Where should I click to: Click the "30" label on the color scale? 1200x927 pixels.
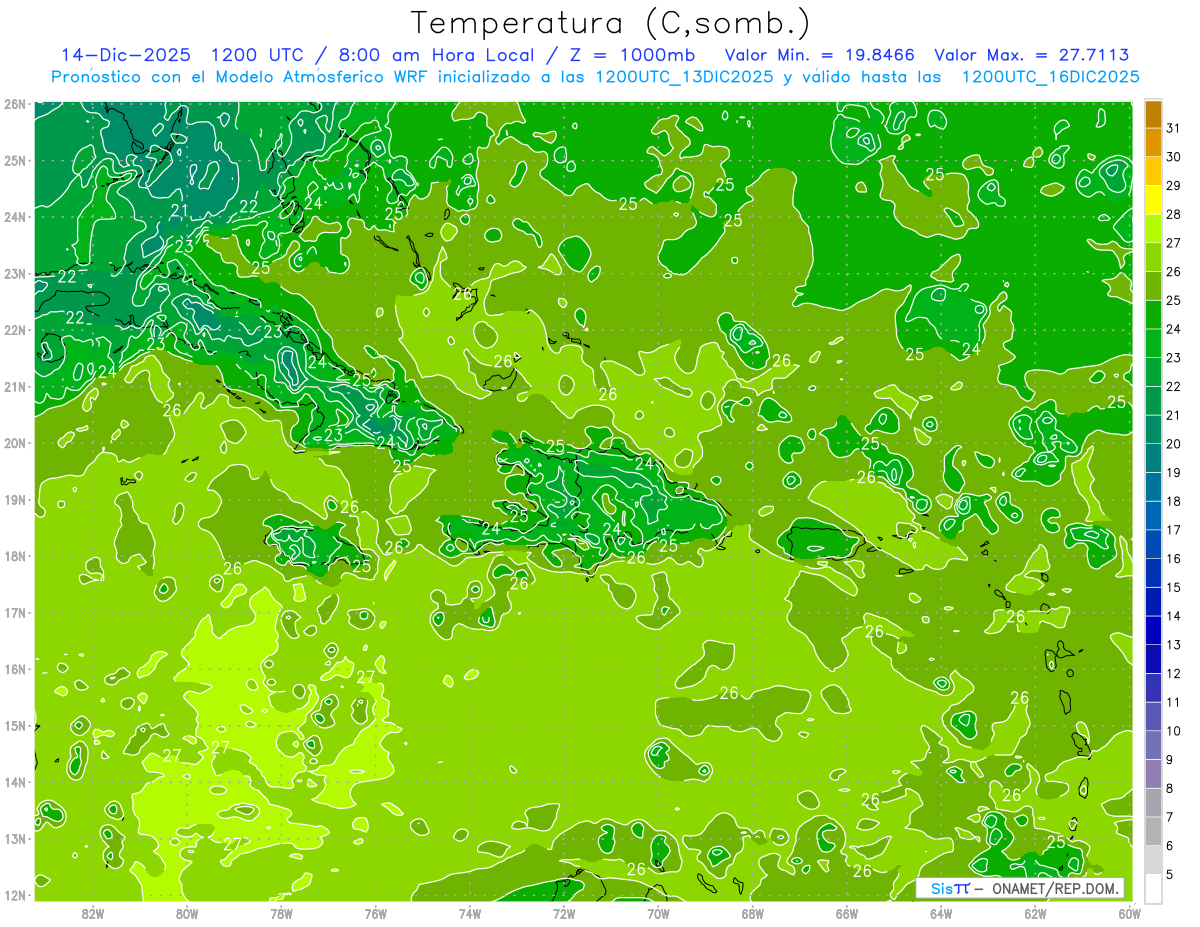pos(1173,157)
